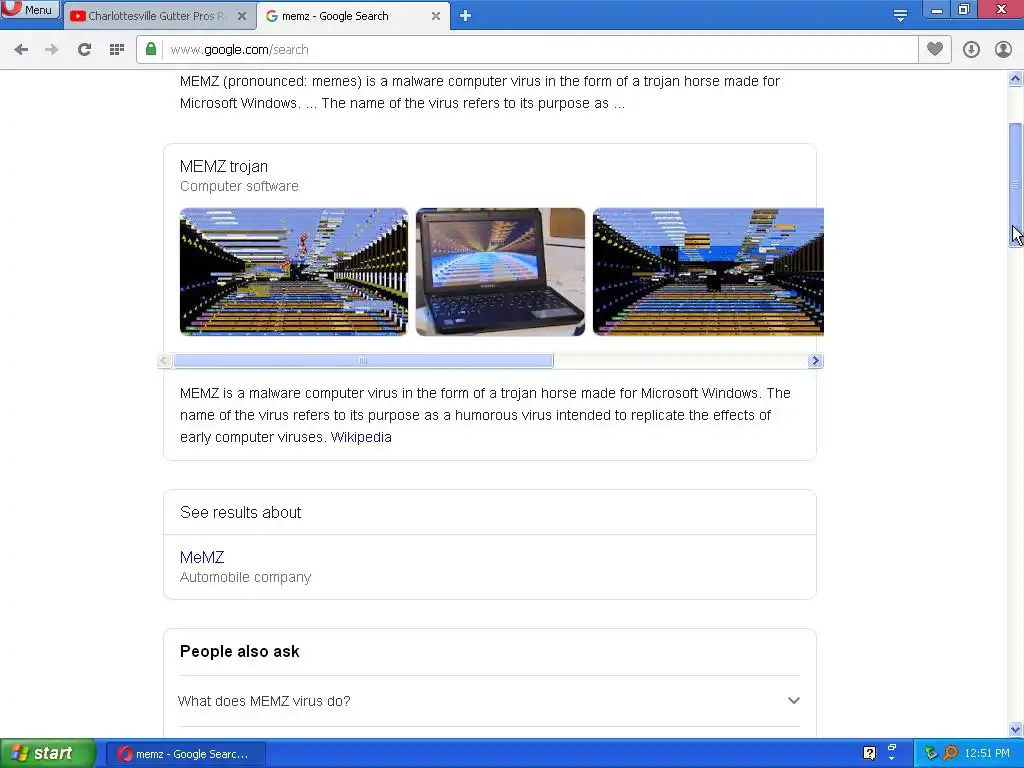Click 'Automobile company' description text
Viewport: 1024px width, 768px height.
246,577
